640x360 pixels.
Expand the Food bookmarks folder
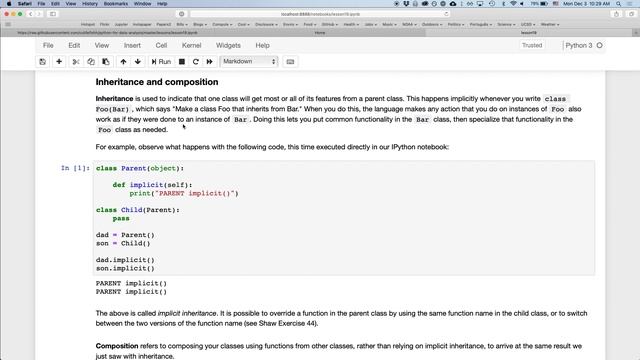click(x=310, y=24)
